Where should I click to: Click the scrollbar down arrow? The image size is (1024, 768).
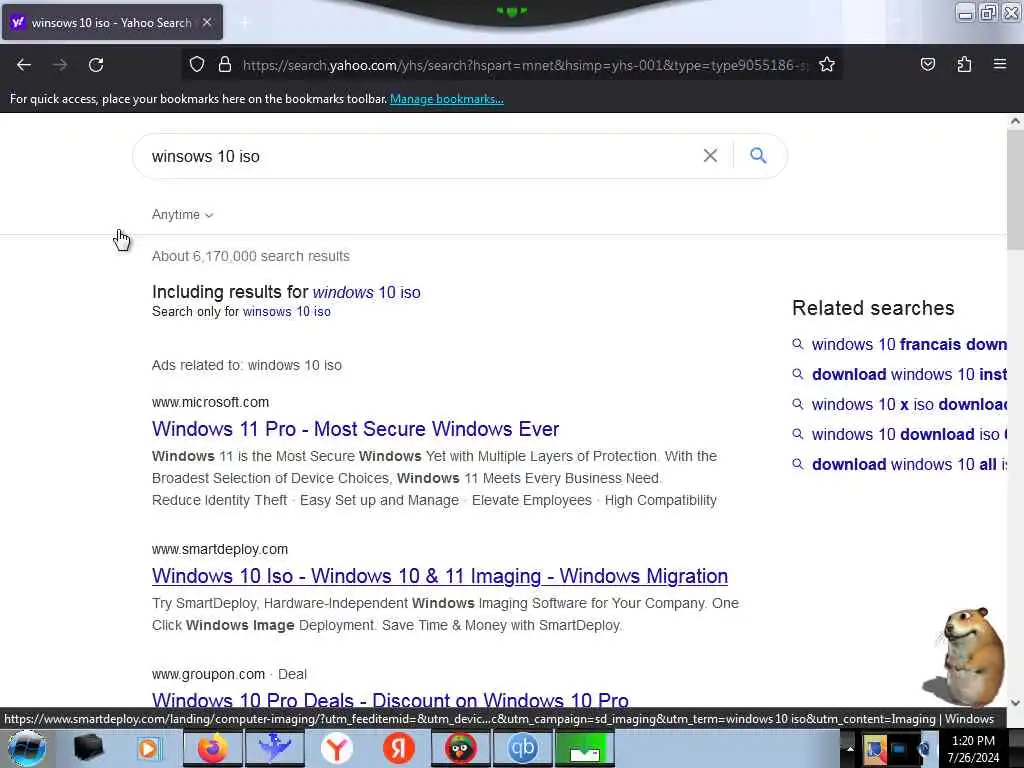click(x=1015, y=703)
